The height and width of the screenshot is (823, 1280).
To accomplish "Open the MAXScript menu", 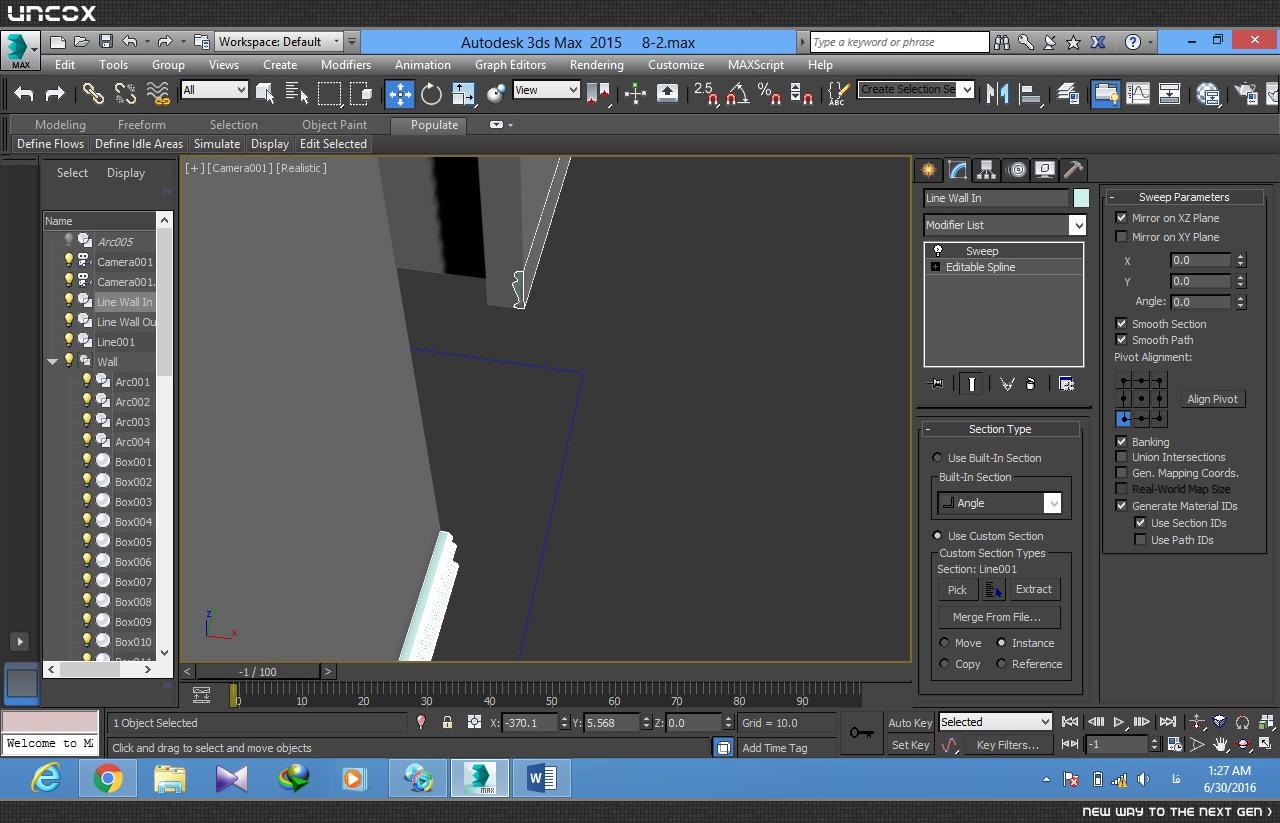I will tap(755, 65).
